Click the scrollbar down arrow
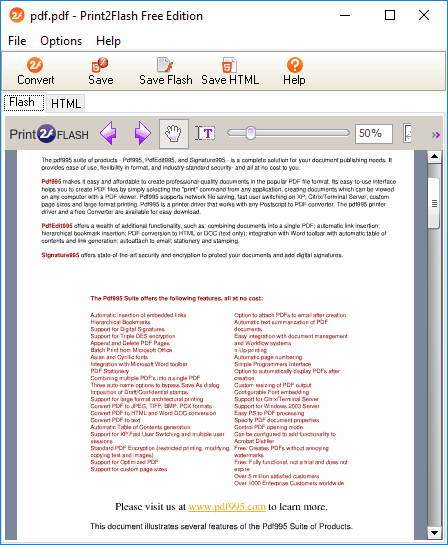Viewport: 448px width, 545px height. [434, 532]
